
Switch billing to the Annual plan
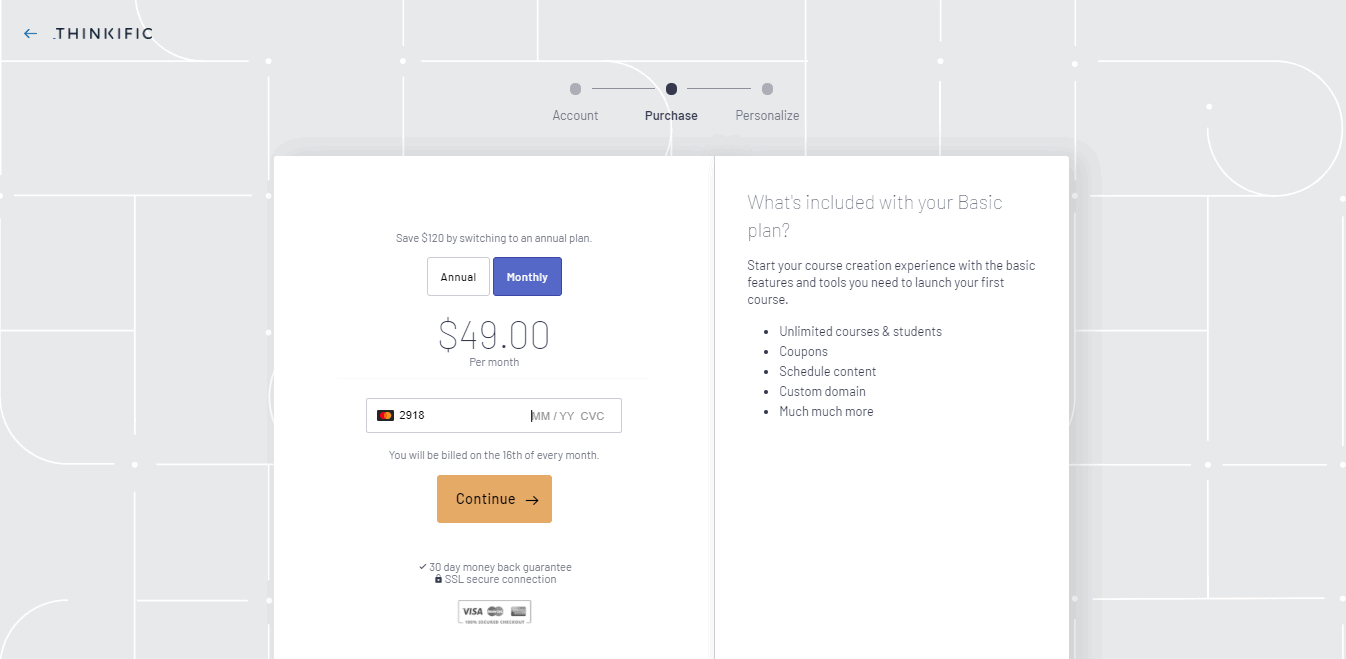[458, 277]
